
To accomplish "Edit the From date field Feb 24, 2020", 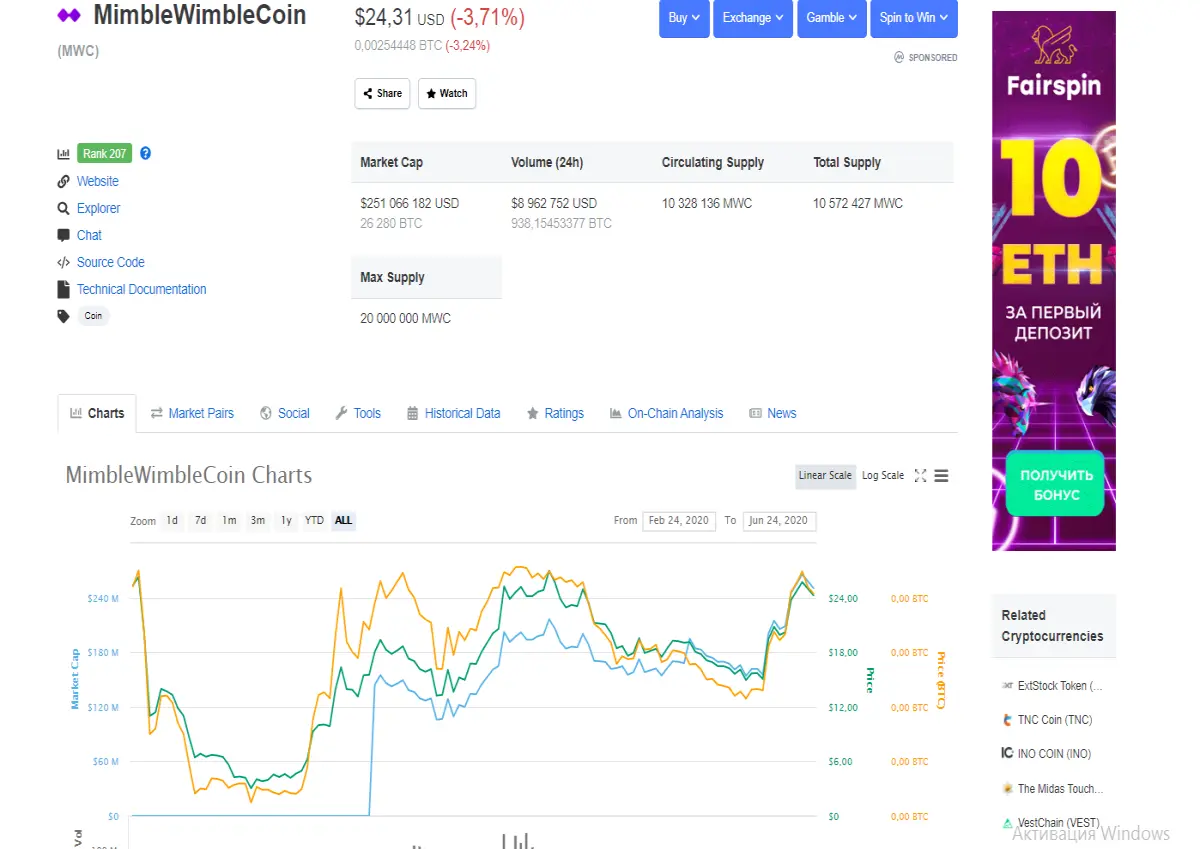I will tap(679, 521).
